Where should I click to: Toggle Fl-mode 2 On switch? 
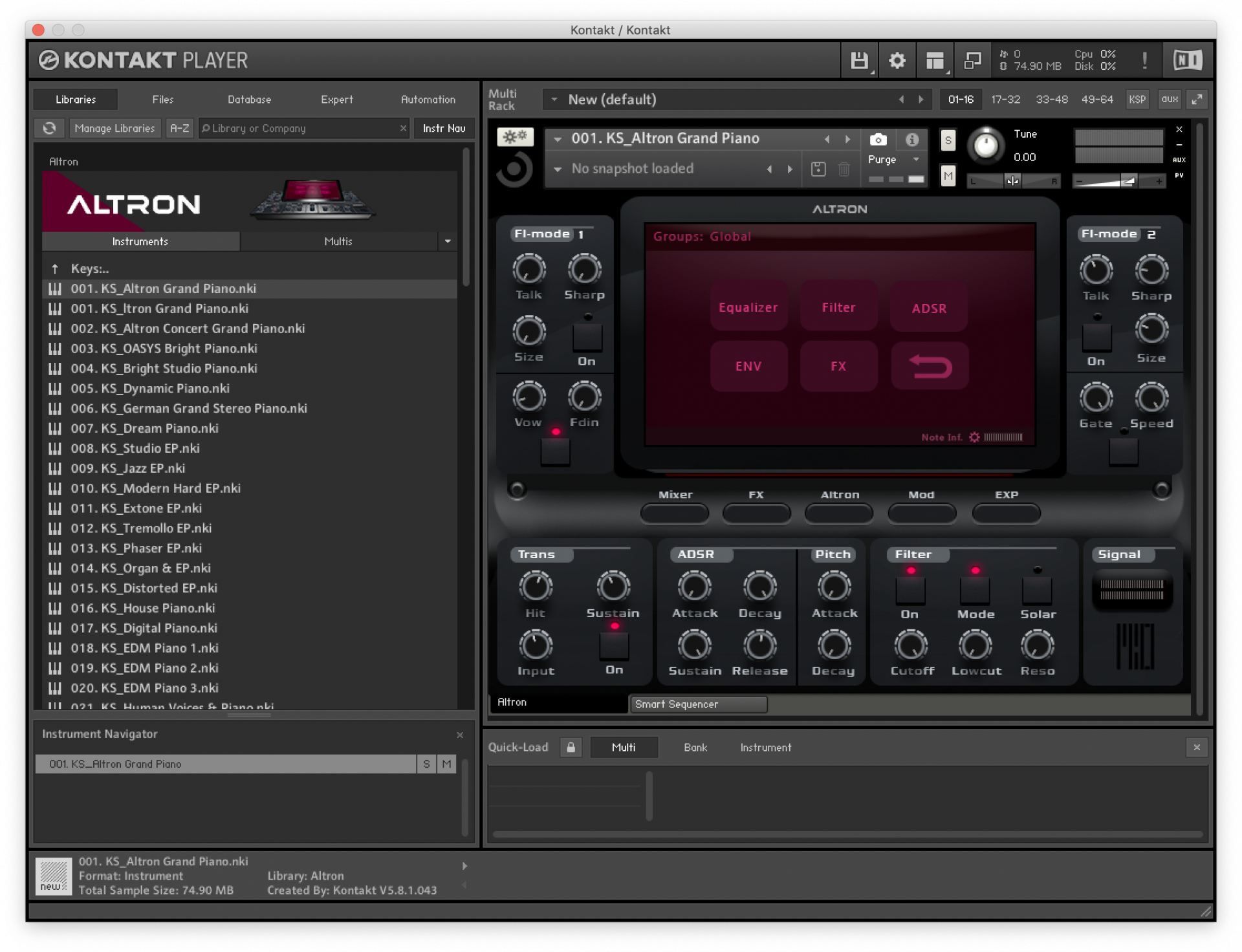1096,336
